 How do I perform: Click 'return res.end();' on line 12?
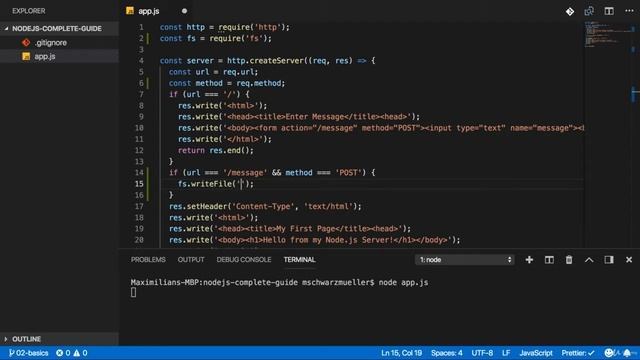(x=216, y=150)
